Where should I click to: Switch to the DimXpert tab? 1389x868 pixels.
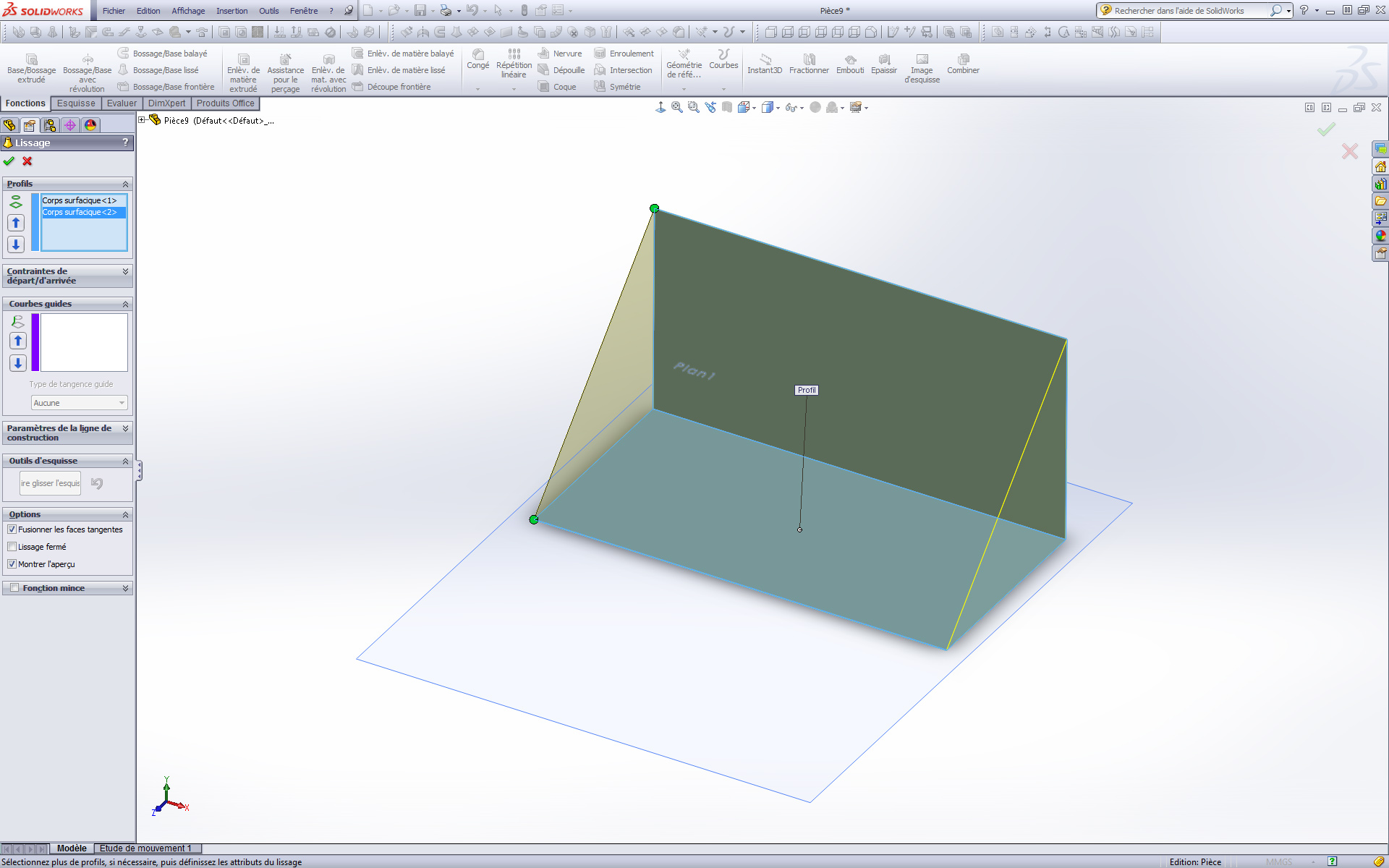(166, 103)
